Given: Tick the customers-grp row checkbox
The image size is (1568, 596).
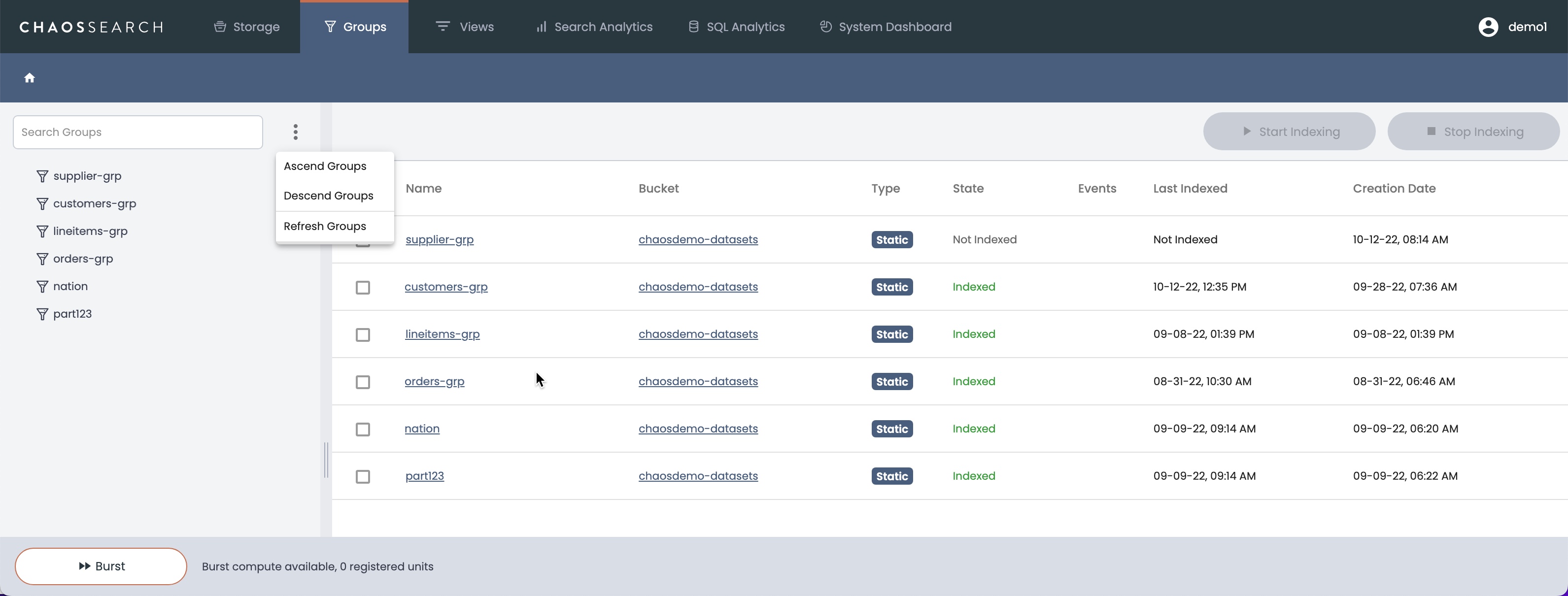Looking at the screenshot, I should 363,287.
